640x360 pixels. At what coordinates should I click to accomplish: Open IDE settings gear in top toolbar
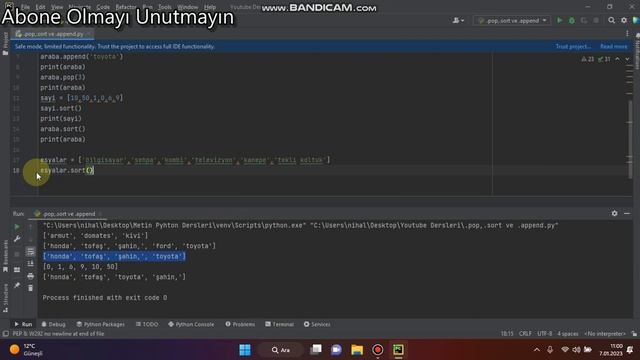click(624, 20)
